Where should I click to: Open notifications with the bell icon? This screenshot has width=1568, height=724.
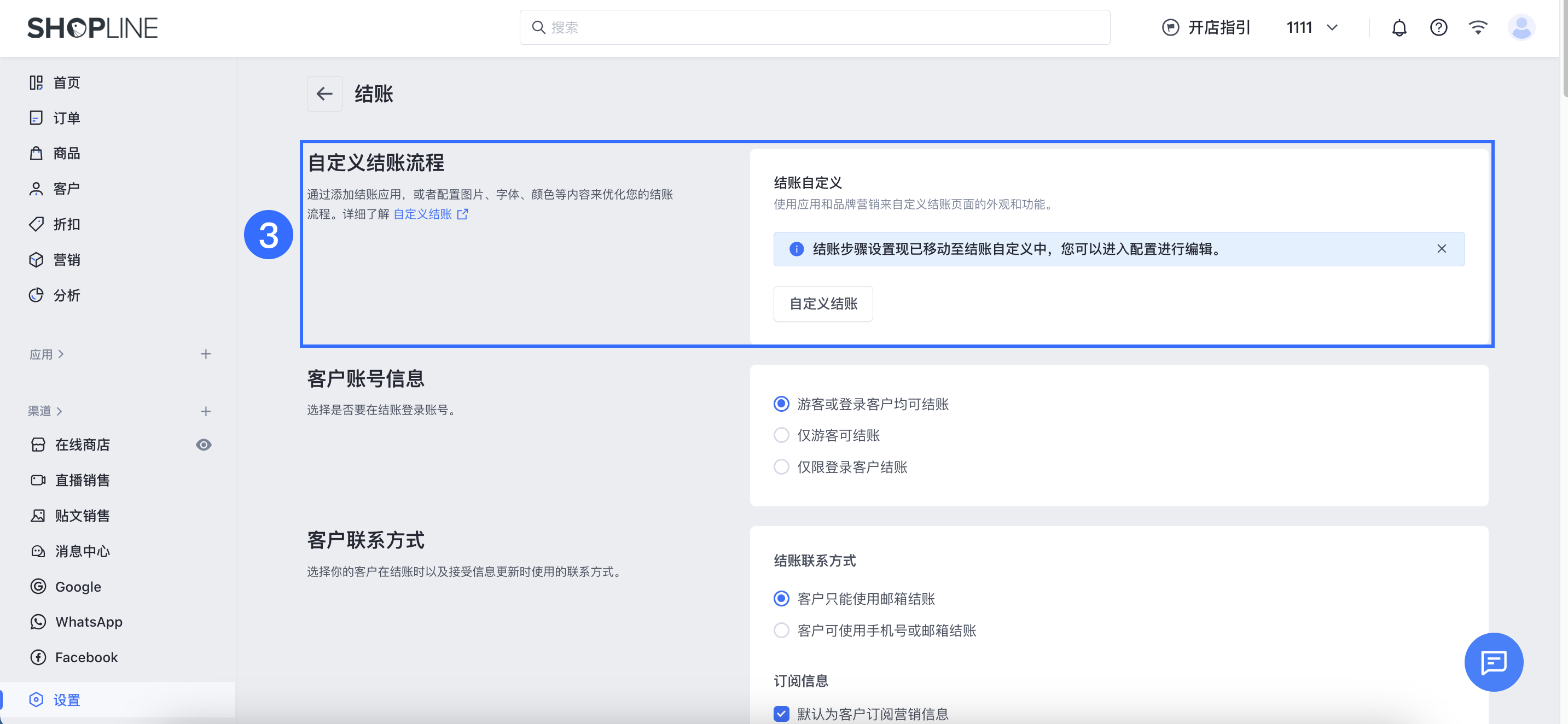pos(1399,28)
